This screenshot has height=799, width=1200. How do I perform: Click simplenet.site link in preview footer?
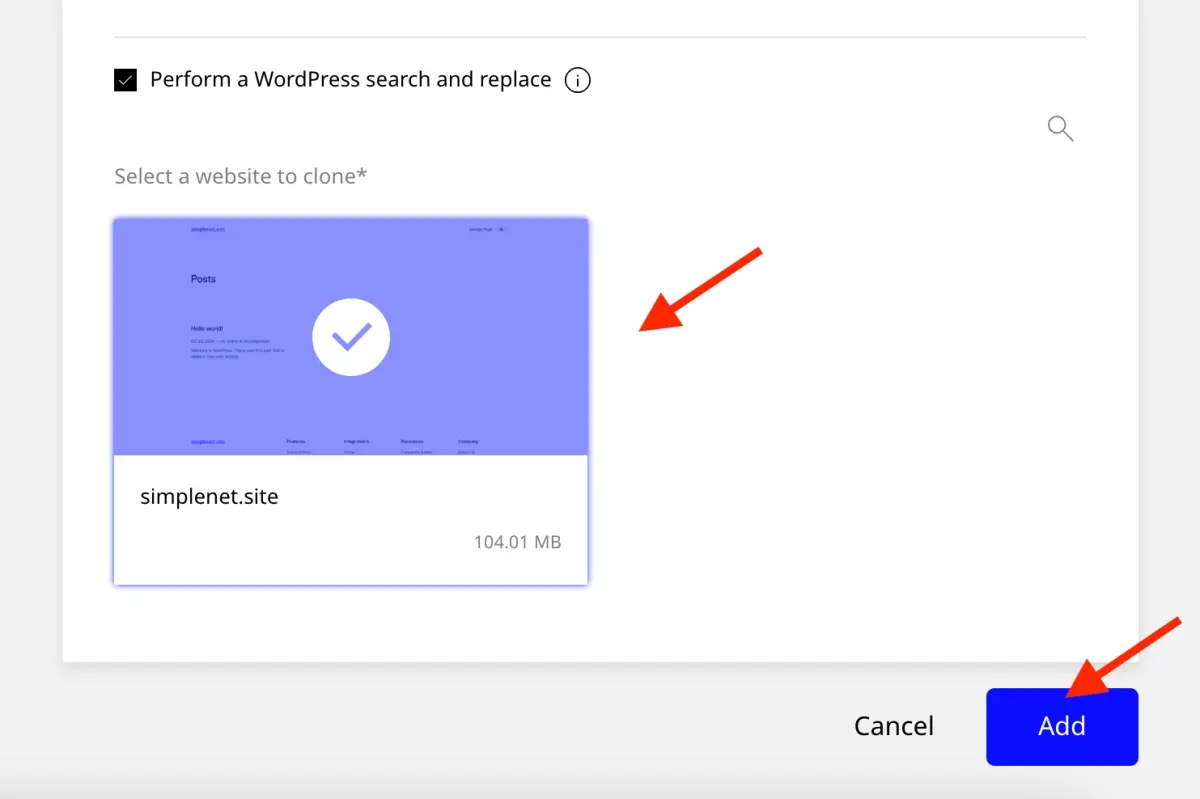pos(208,441)
